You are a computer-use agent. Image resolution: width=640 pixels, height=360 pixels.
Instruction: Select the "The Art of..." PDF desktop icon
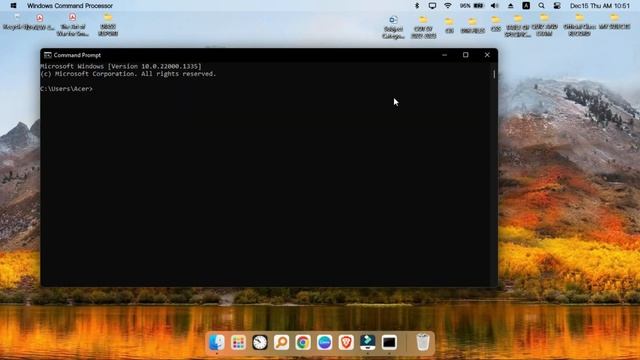72,25
